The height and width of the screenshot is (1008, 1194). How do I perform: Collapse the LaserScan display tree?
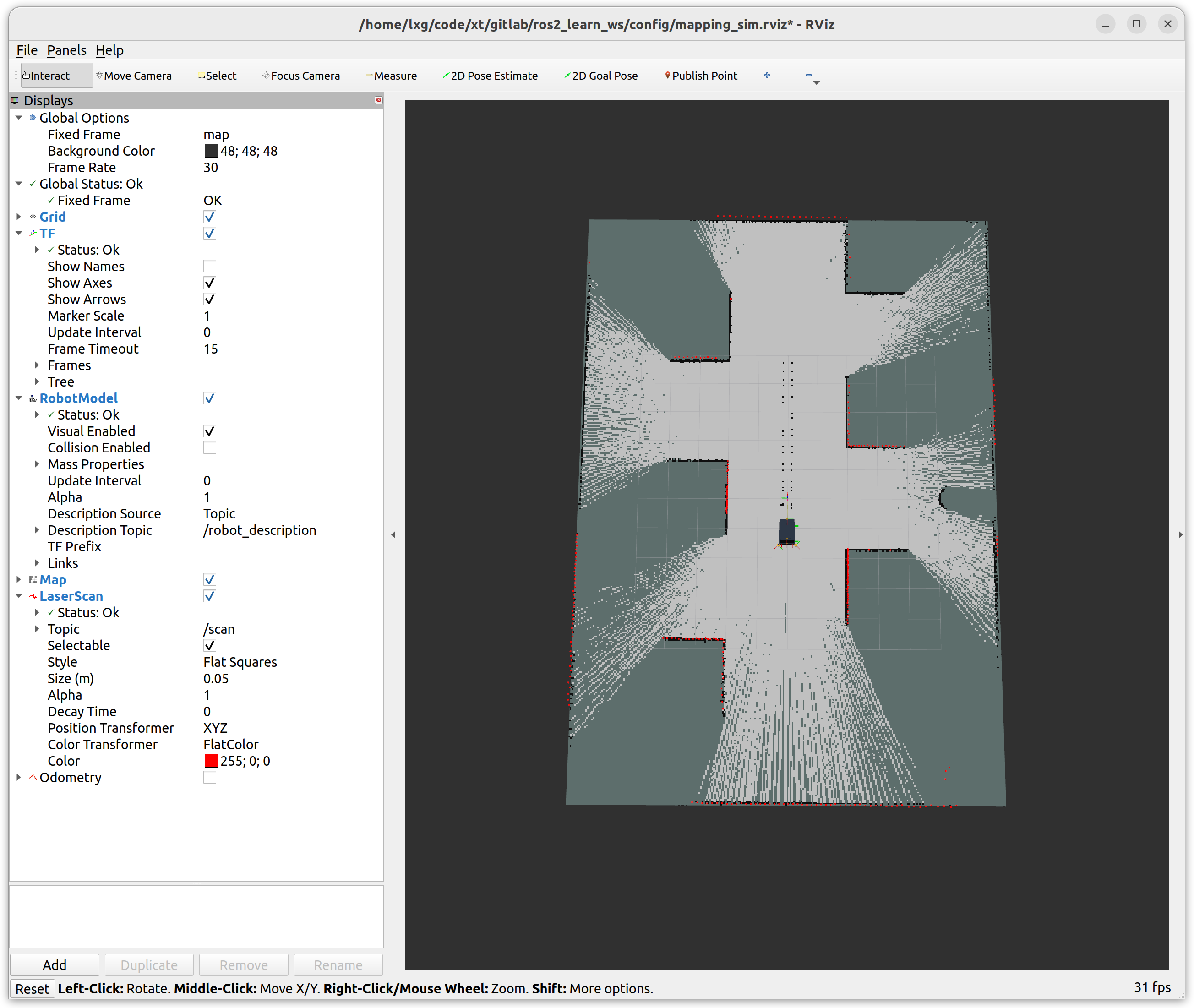click(x=19, y=596)
